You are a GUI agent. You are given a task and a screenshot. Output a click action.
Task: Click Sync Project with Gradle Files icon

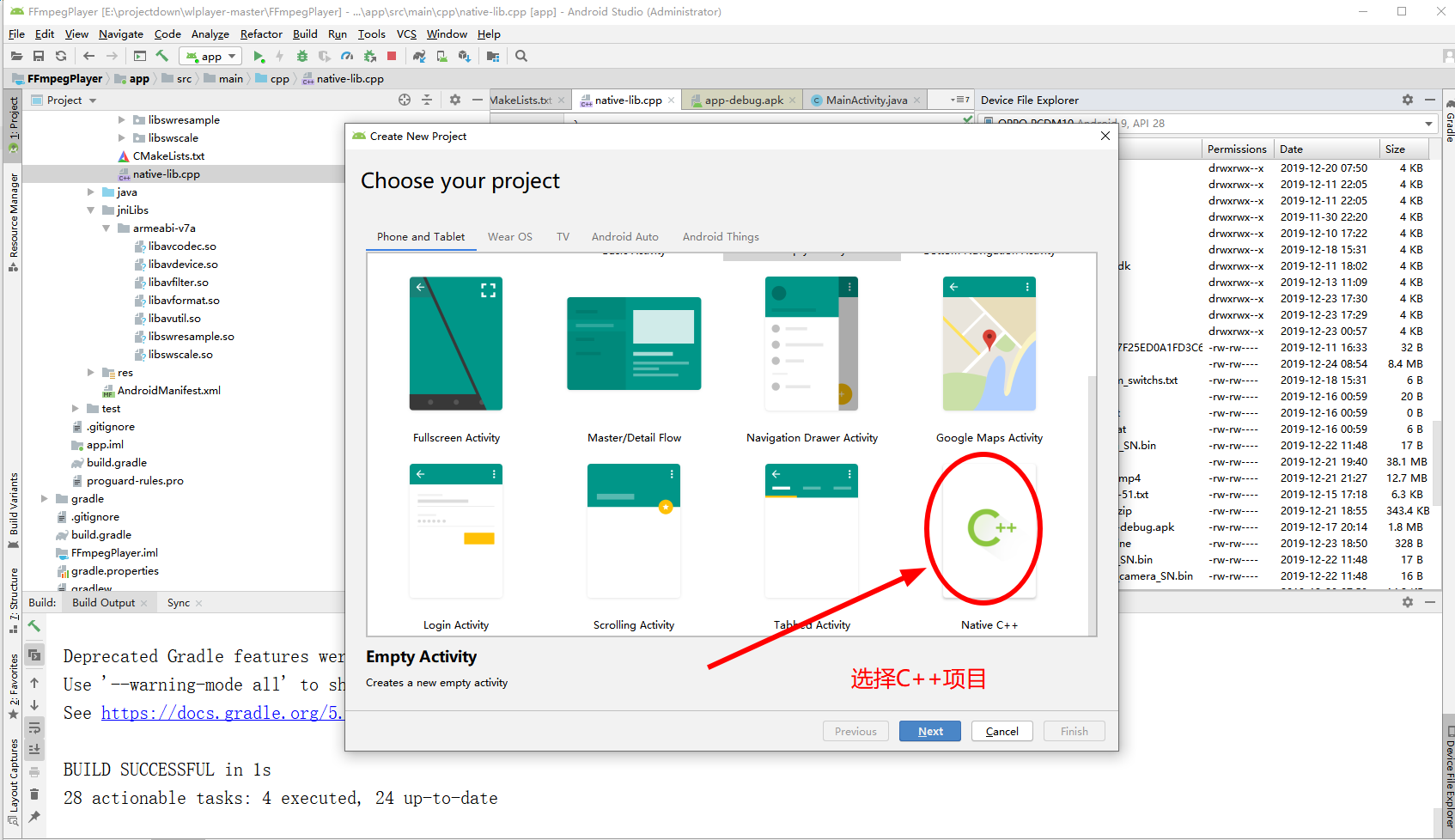point(418,57)
